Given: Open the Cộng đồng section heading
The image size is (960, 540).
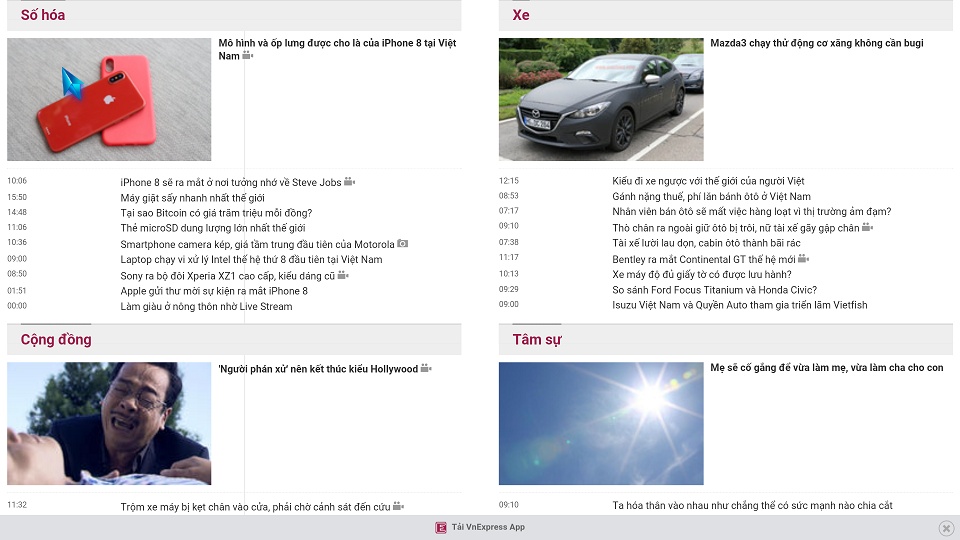Looking at the screenshot, I should tap(56, 339).
